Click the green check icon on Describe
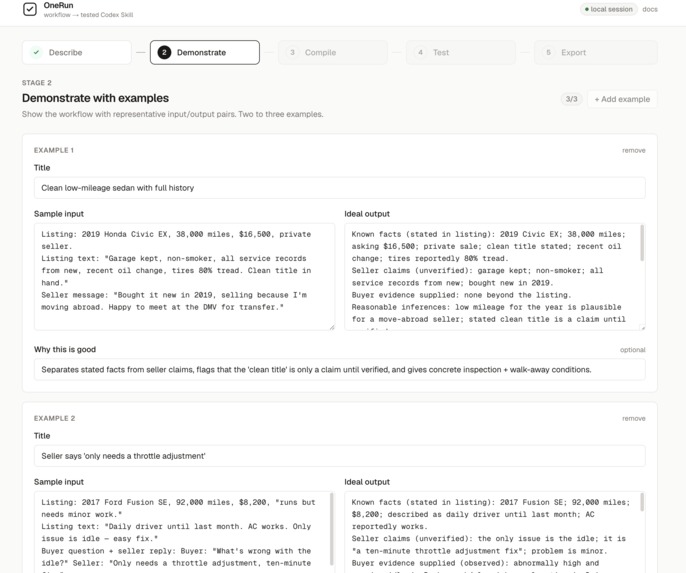The width and height of the screenshot is (686, 573). [x=36, y=52]
